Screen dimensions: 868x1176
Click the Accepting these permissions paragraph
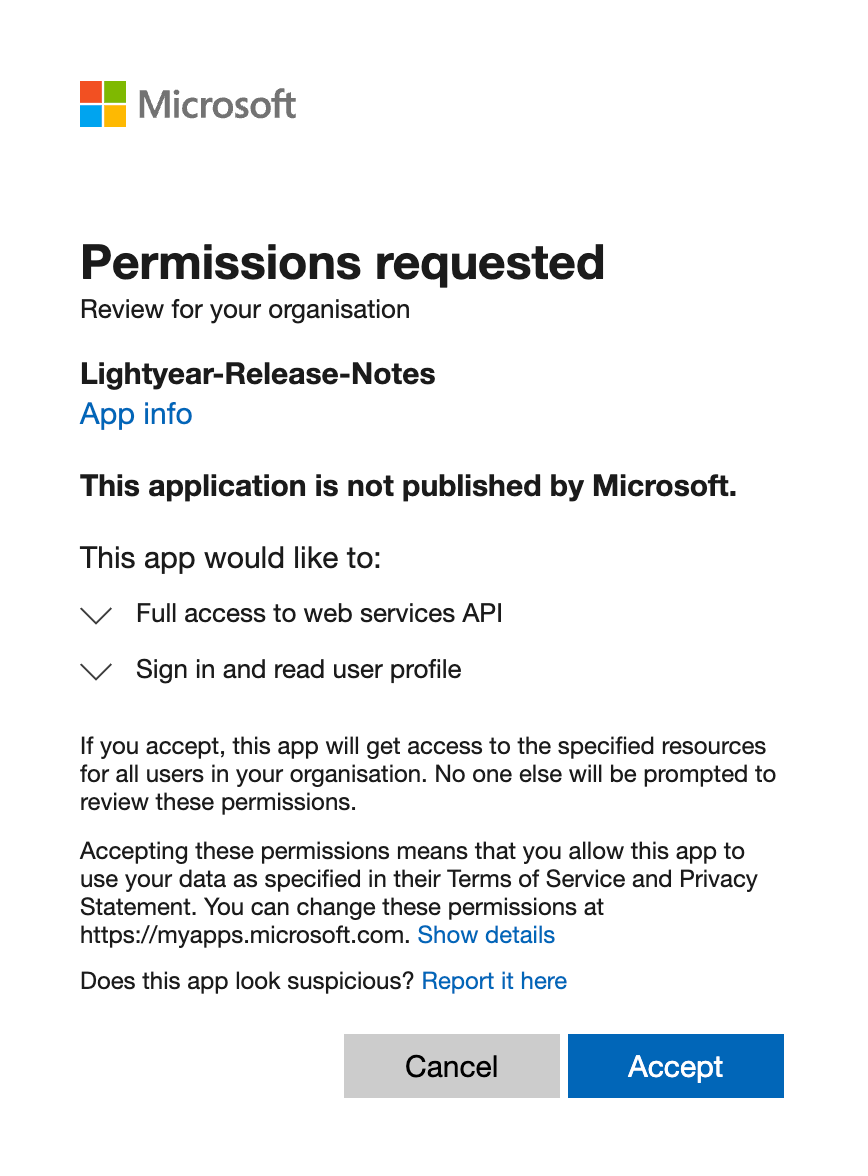click(419, 892)
